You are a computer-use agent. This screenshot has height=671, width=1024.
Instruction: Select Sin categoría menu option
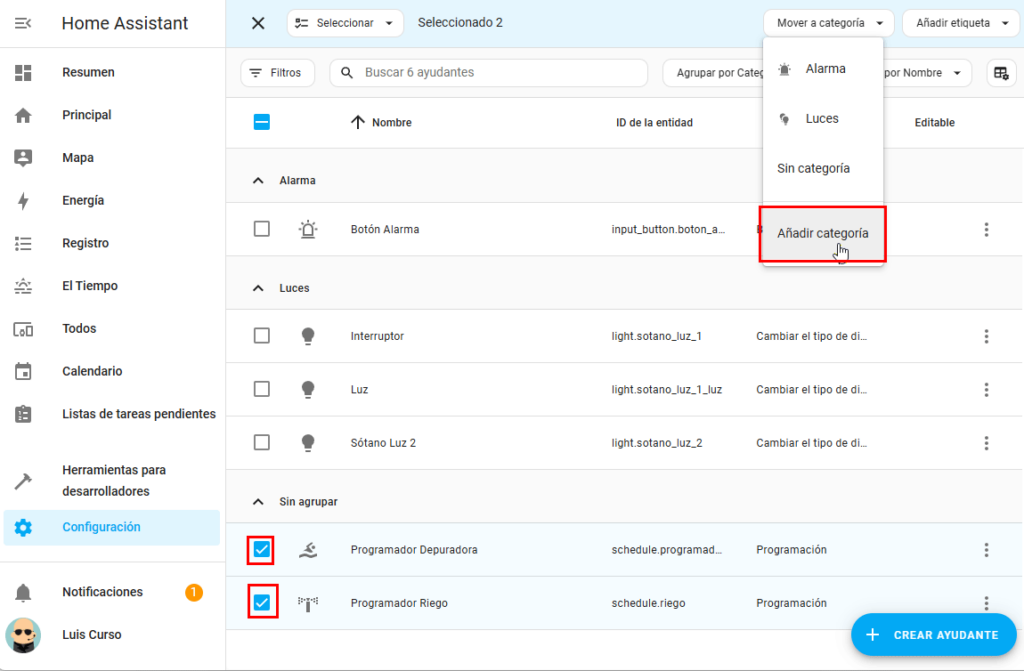pos(813,169)
